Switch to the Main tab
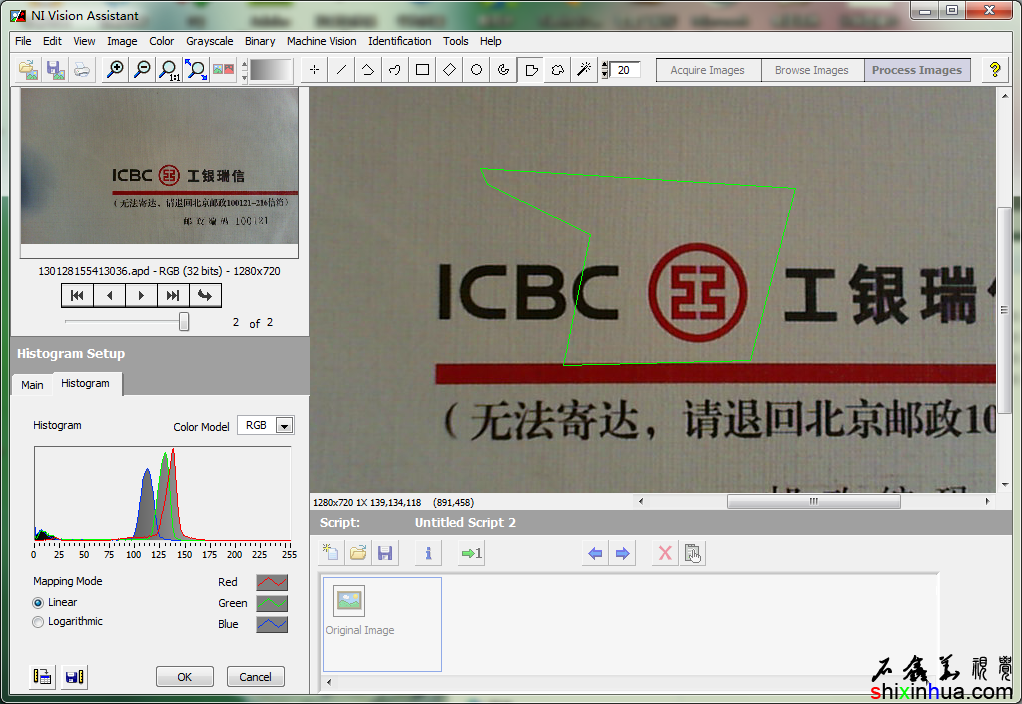The height and width of the screenshot is (704, 1022). (32, 385)
